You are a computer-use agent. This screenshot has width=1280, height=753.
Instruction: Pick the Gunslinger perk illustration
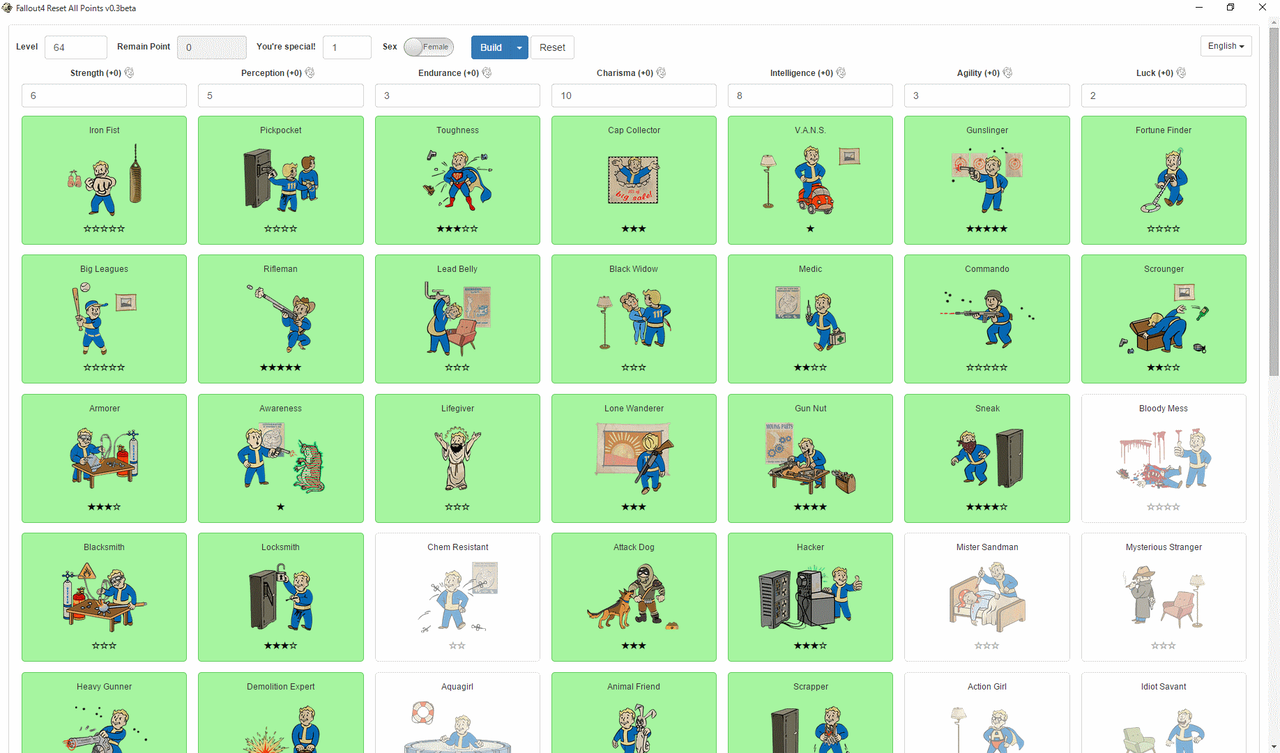coord(988,180)
